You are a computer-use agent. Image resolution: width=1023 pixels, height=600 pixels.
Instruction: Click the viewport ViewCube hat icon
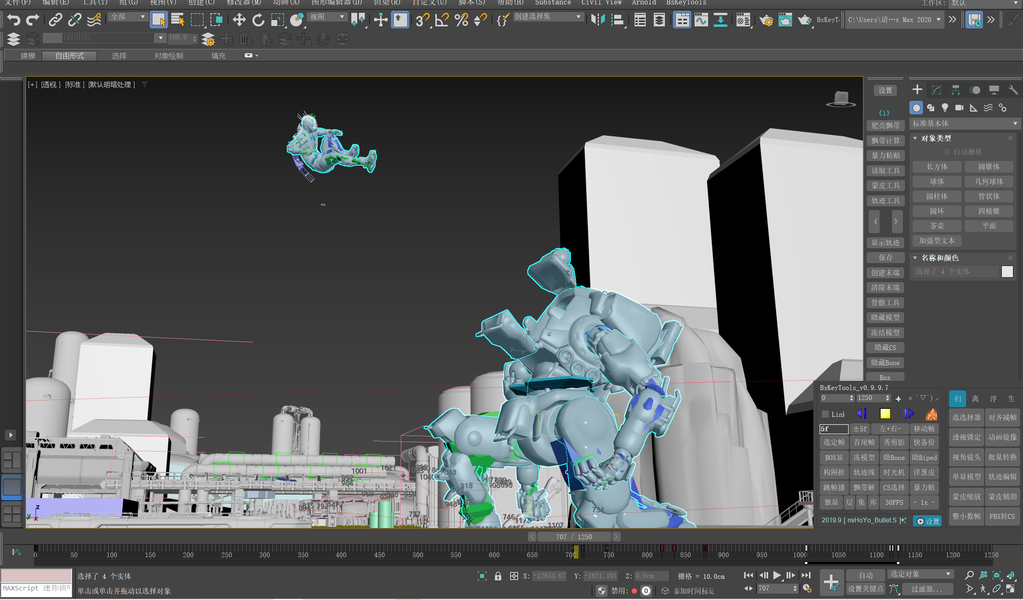(x=841, y=99)
